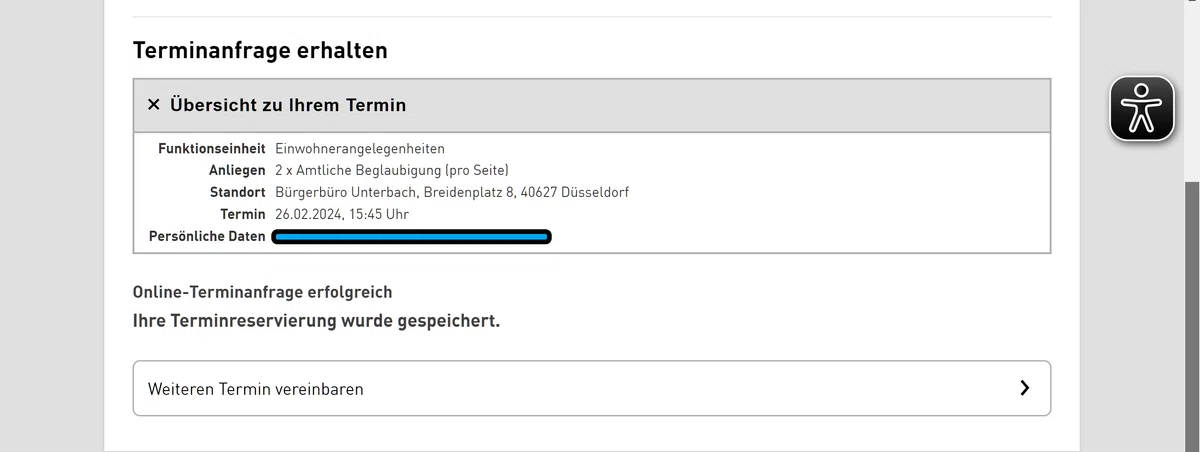Click the 'Terminanfrage erhalten' heading
The image size is (1200, 452).
pyautogui.click(x=260, y=49)
